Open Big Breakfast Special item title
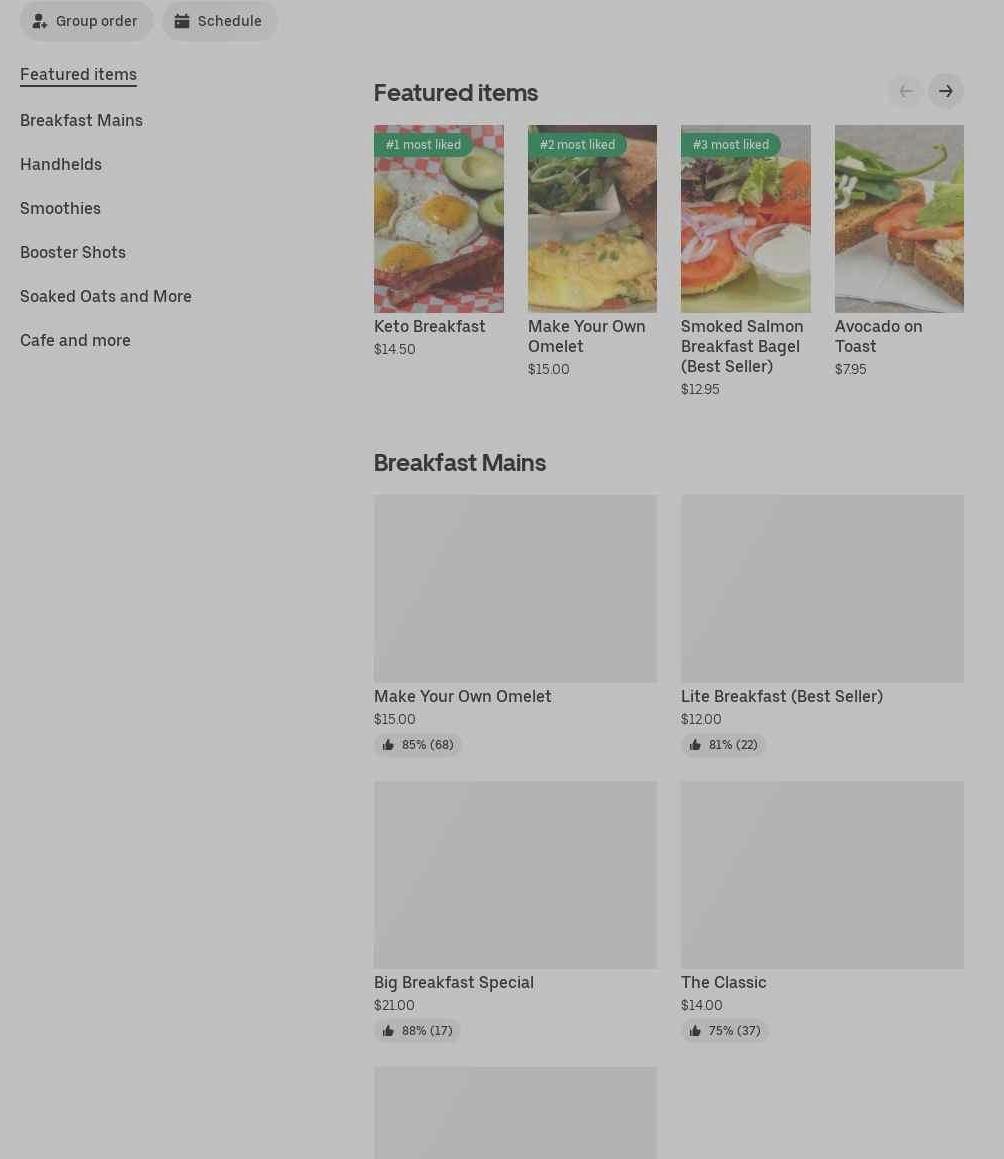 tap(454, 982)
